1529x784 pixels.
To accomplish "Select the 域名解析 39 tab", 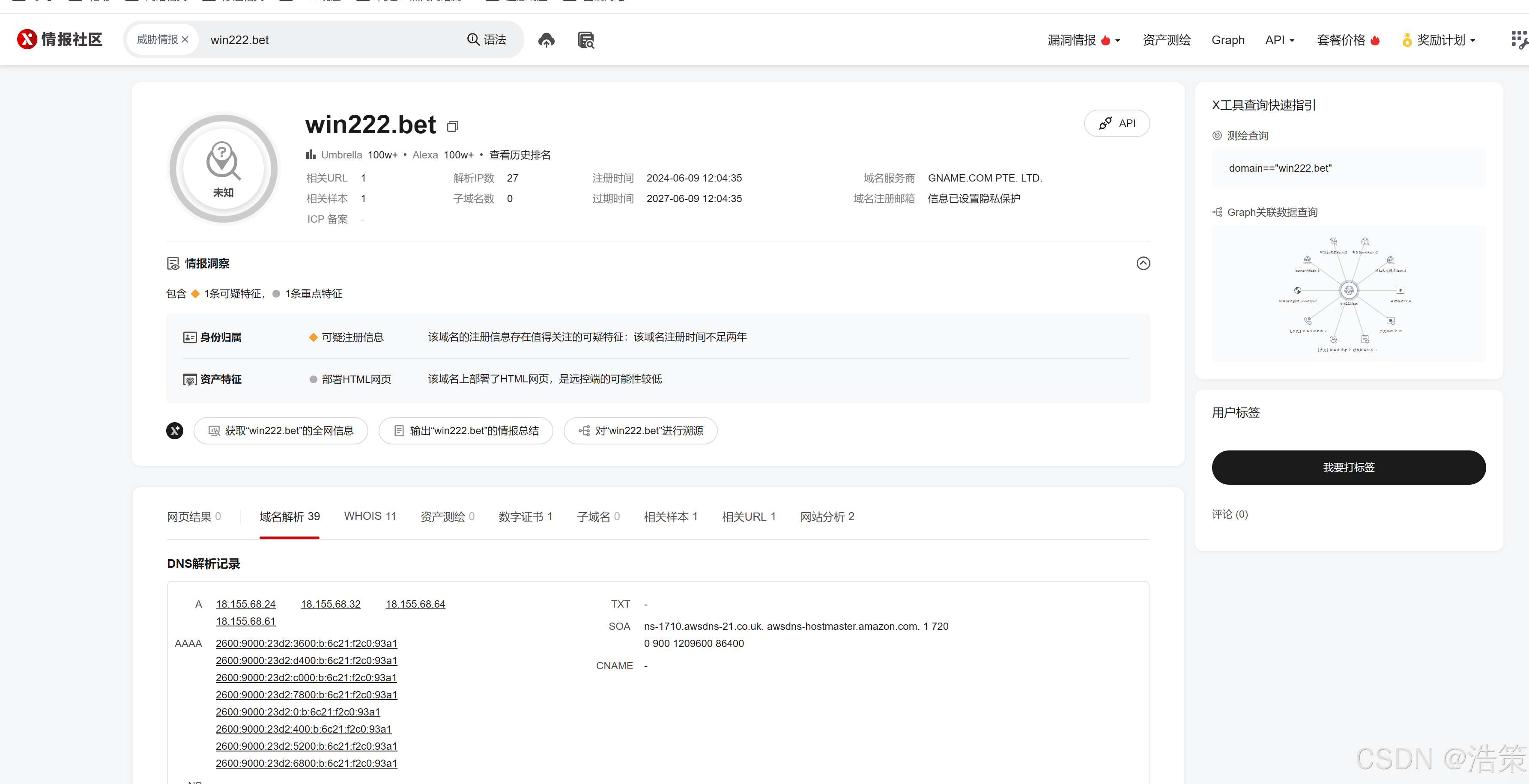I will pyautogui.click(x=289, y=516).
